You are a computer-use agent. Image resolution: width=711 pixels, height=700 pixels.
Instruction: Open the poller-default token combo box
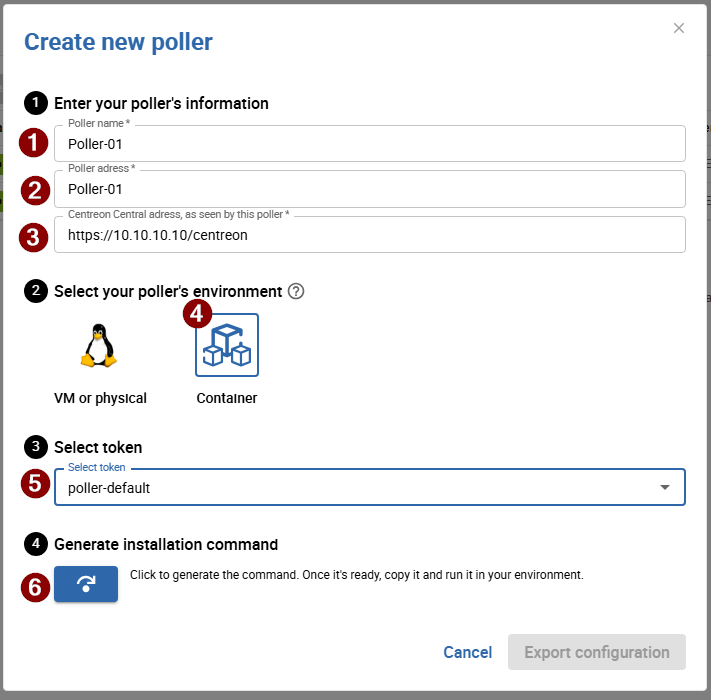(x=370, y=487)
